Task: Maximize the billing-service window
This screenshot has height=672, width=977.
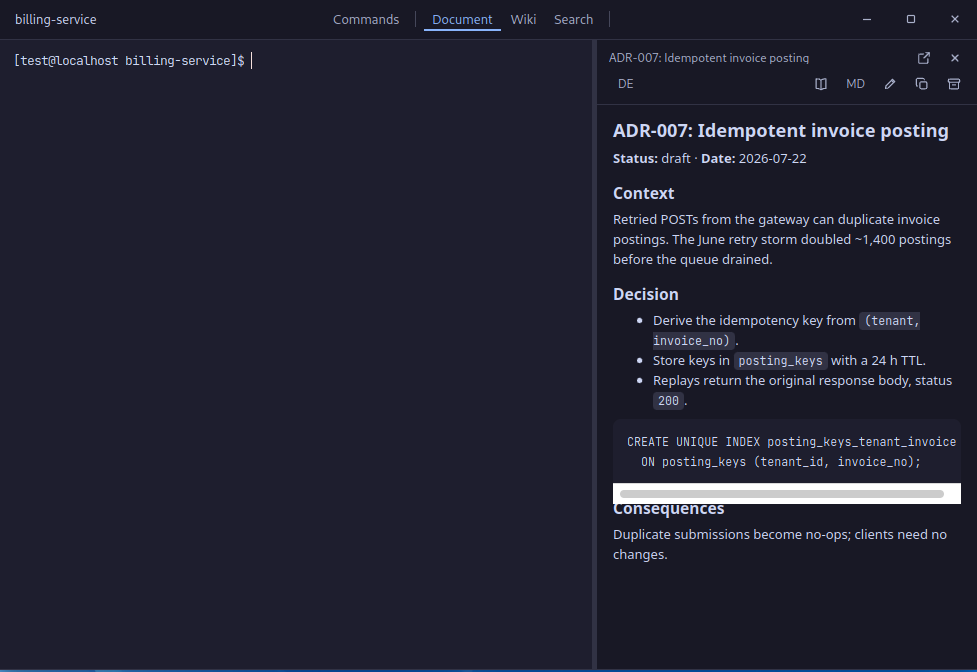Action: pyautogui.click(x=910, y=19)
